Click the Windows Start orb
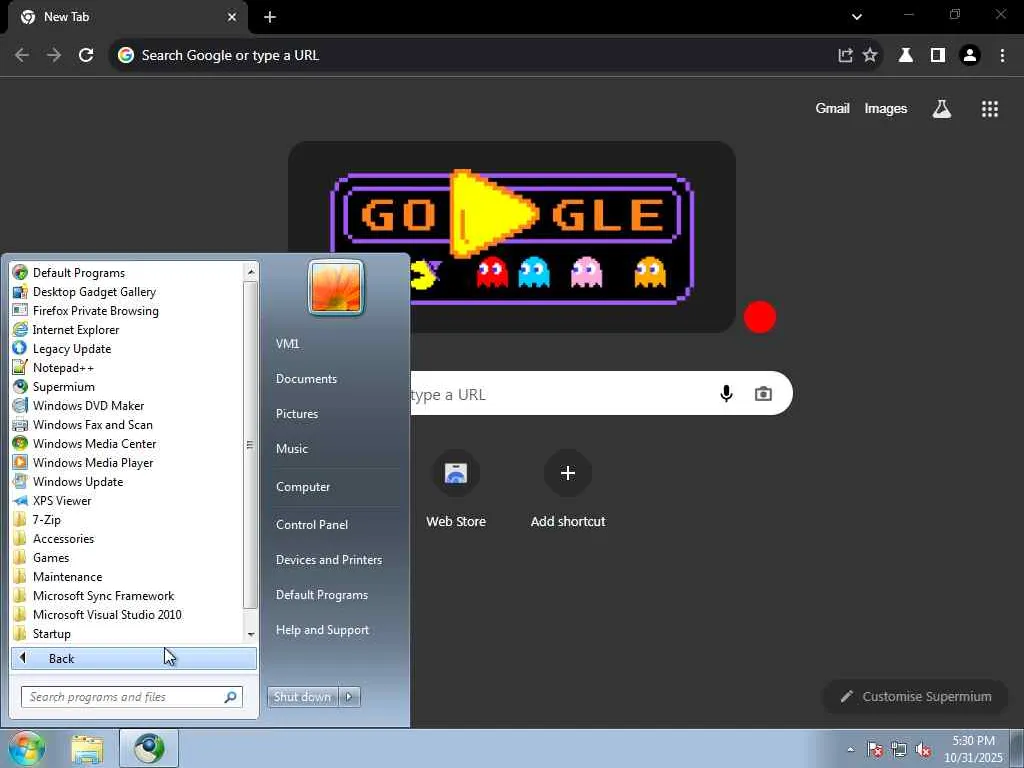This screenshot has width=1024, height=768. [x=26, y=748]
